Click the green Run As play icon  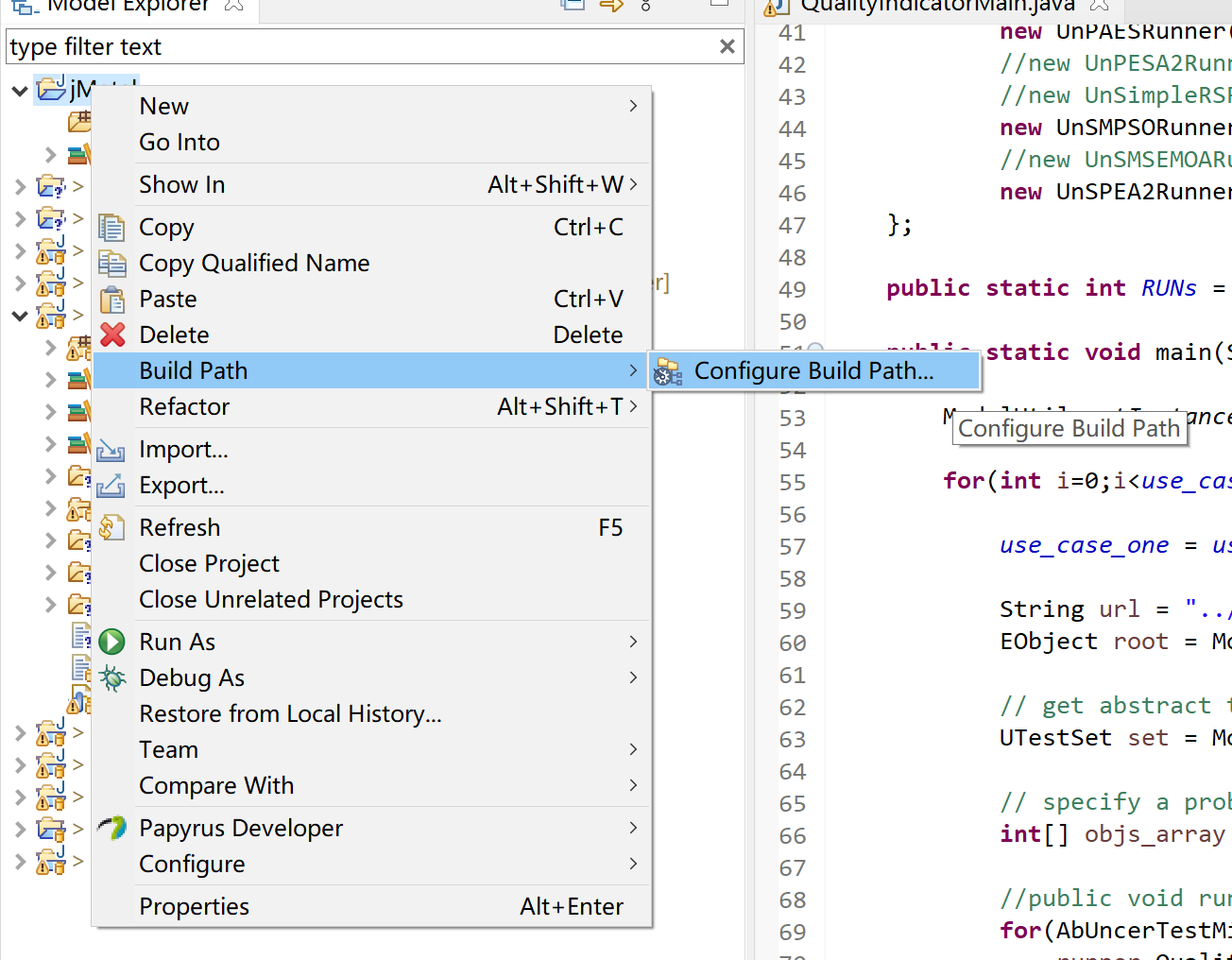click(x=111, y=641)
